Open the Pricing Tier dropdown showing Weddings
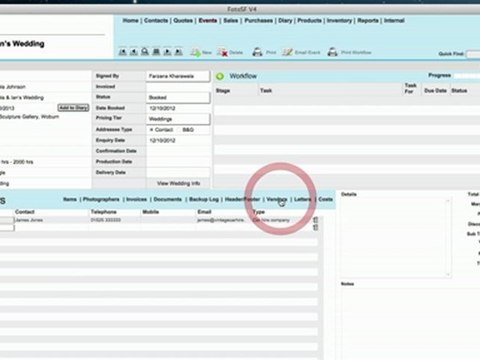 pos(178,119)
